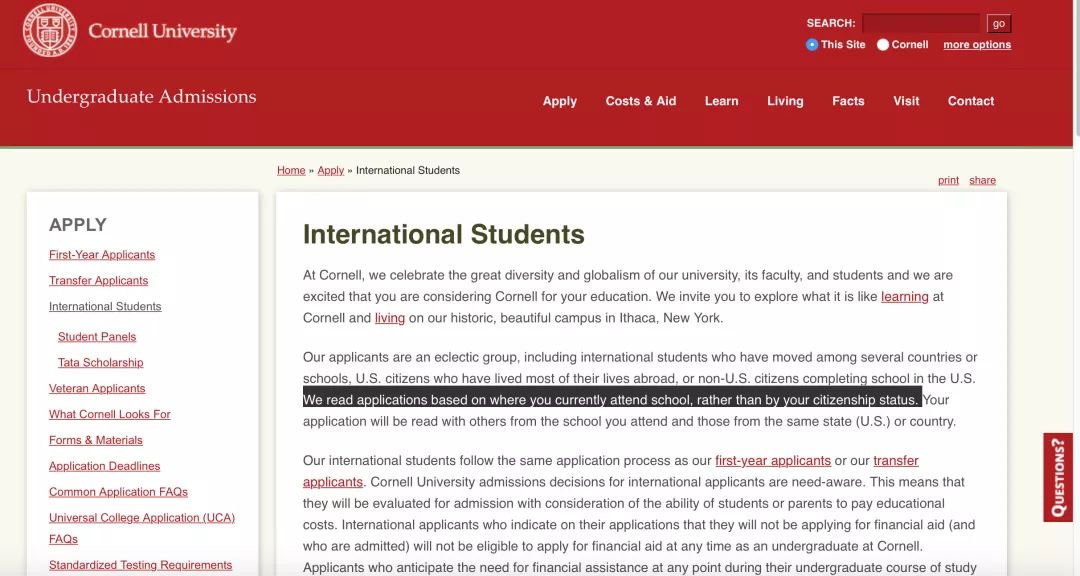Viewport: 1080px width, 576px height.
Task: Select the Cornell search radio button
Action: [x=882, y=44]
